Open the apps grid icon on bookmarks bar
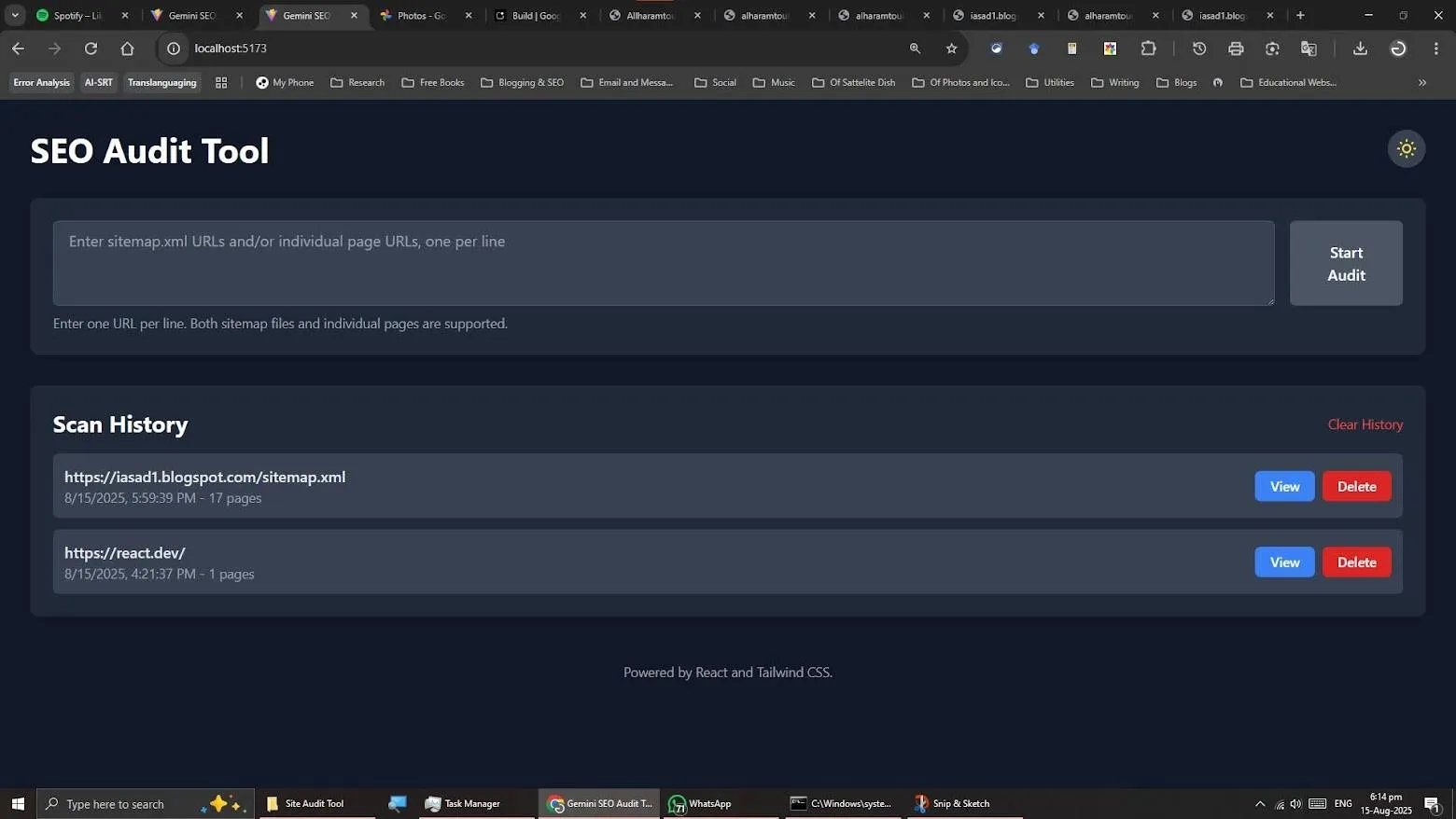1456x819 pixels. 221,82
